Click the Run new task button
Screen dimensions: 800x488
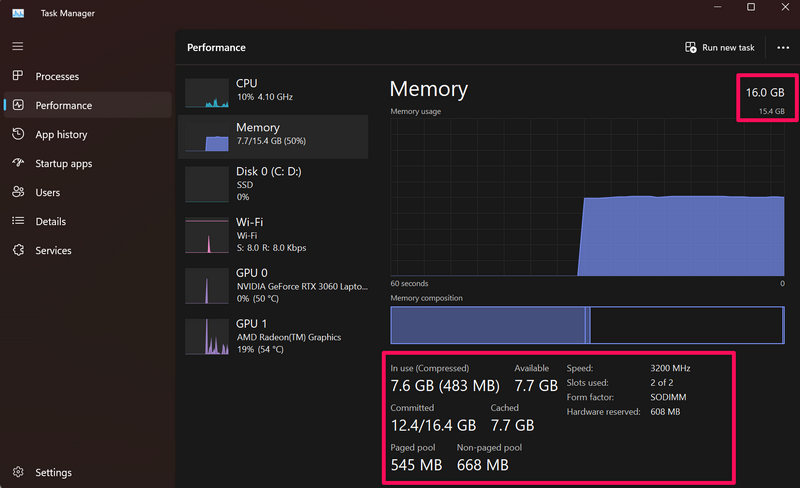click(x=719, y=47)
